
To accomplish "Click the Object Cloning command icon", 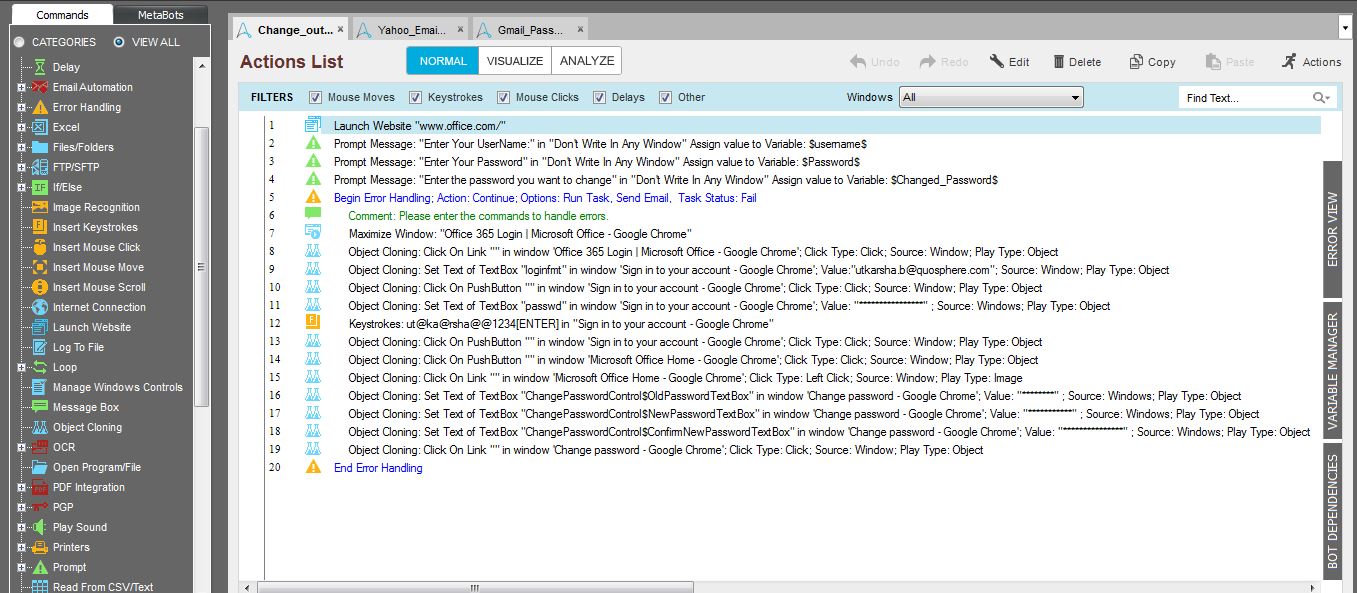I will [40, 427].
